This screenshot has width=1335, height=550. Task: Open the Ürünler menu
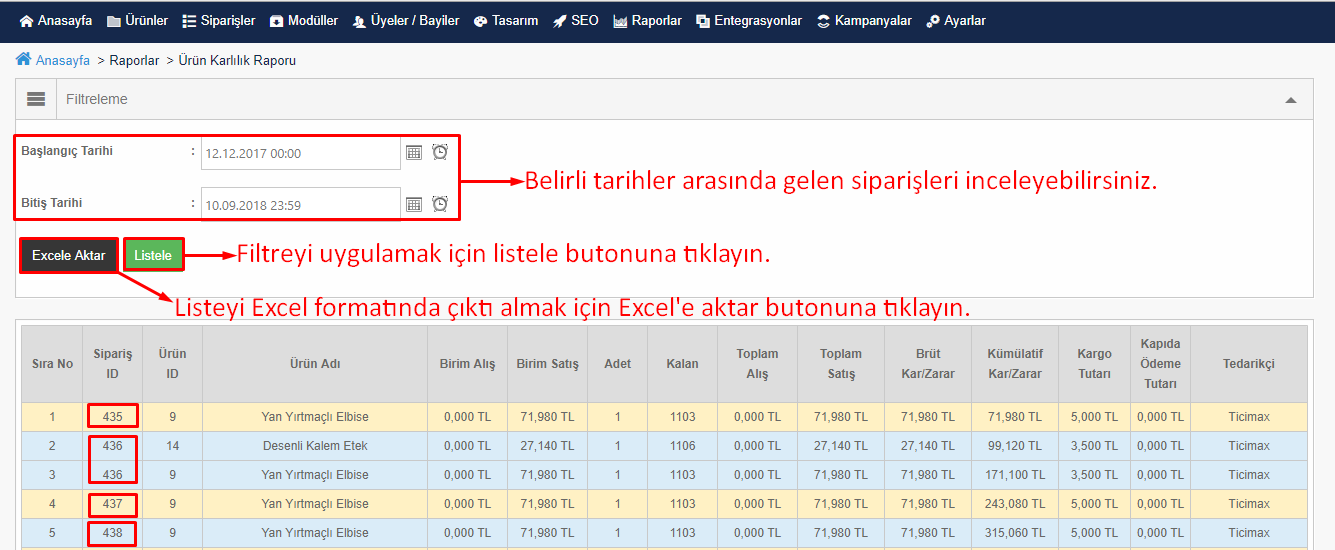pos(137,20)
